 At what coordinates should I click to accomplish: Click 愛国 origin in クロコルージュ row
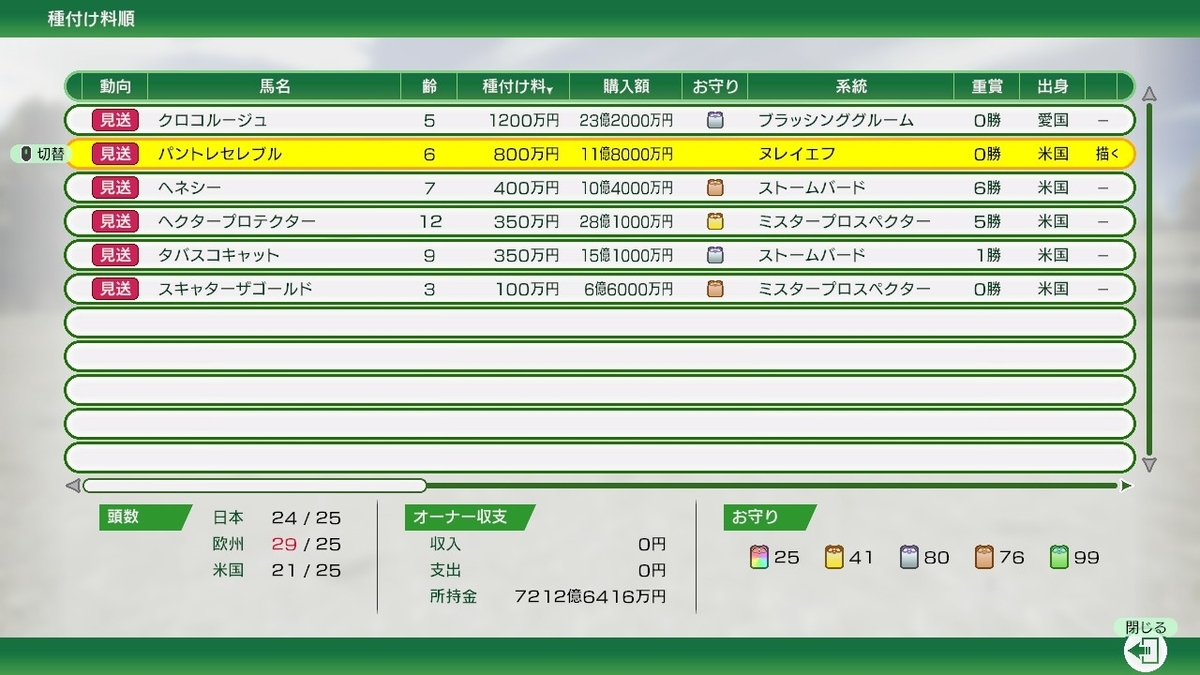pyautogui.click(x=1053, y=120)
